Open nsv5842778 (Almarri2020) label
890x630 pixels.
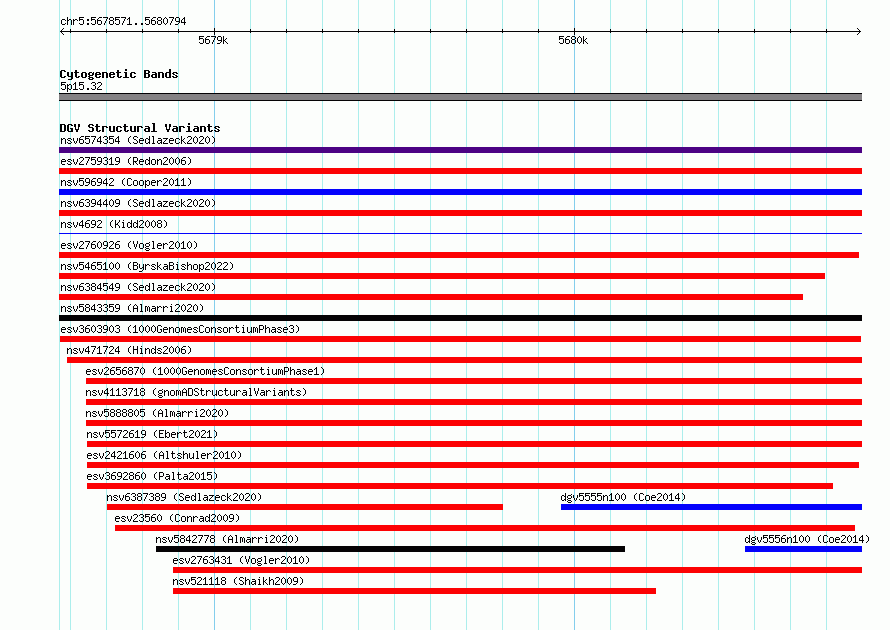(x=227, y=539)
